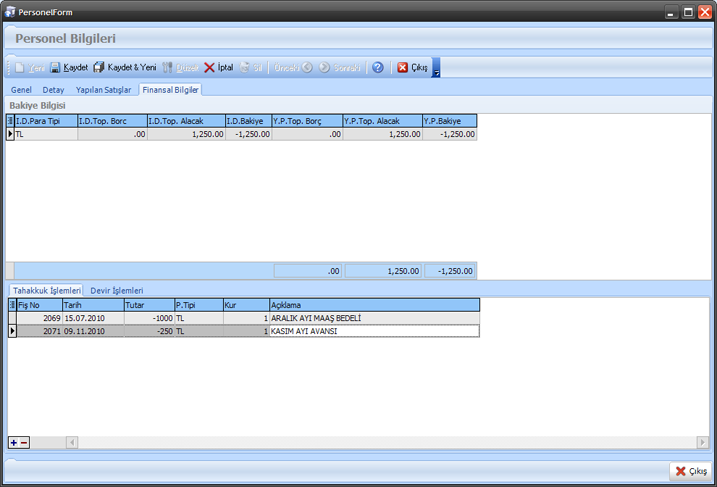Remove a row with the minus icon
The width and height of the screenshot is (717, 487).
(24, 442)
